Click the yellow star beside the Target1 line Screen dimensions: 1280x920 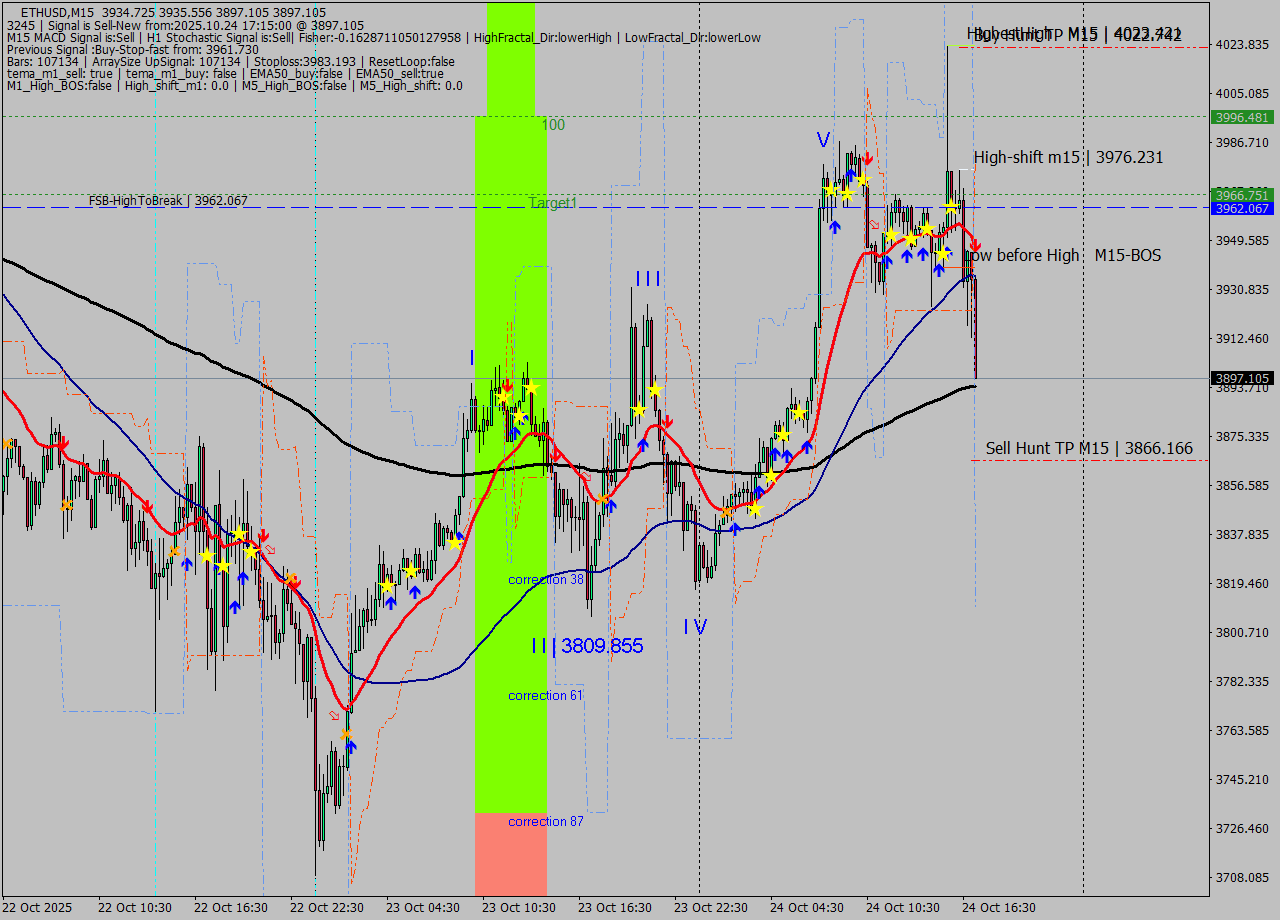coord(951,208)
